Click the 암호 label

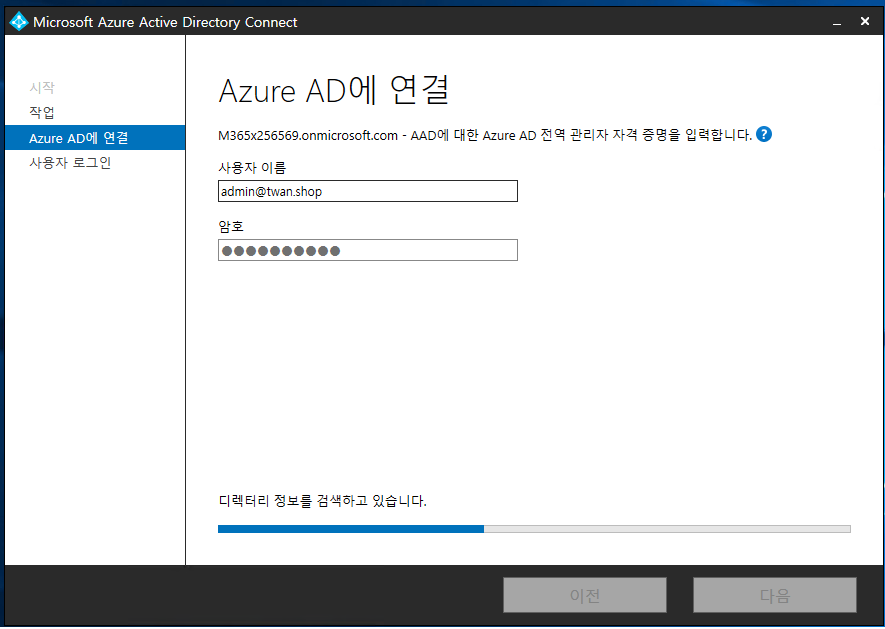231,226
